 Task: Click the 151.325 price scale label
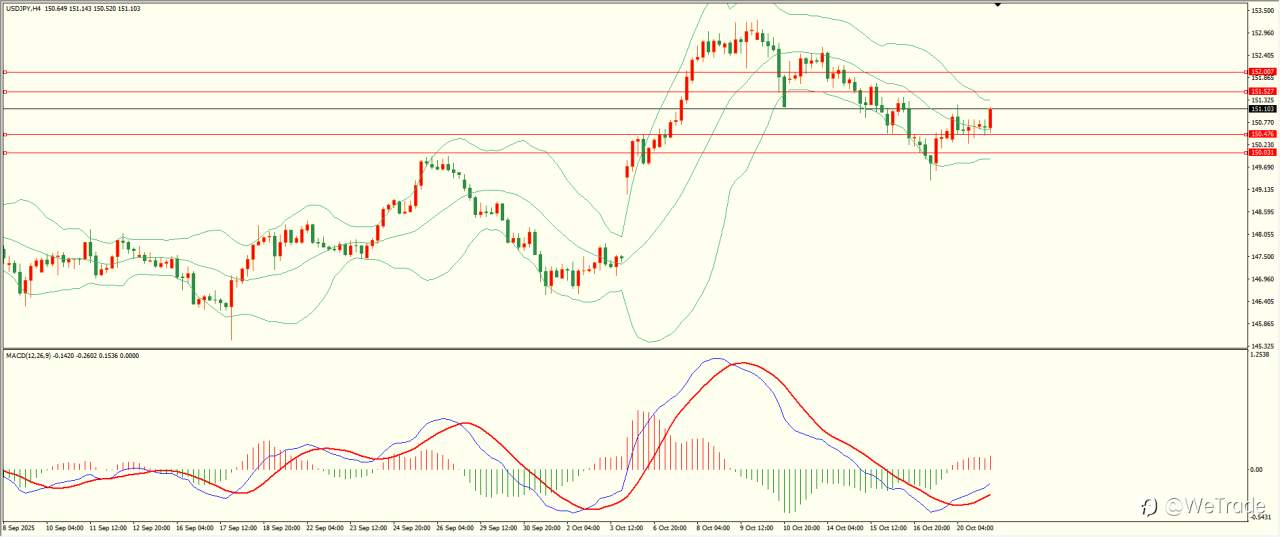[1262, 100]
